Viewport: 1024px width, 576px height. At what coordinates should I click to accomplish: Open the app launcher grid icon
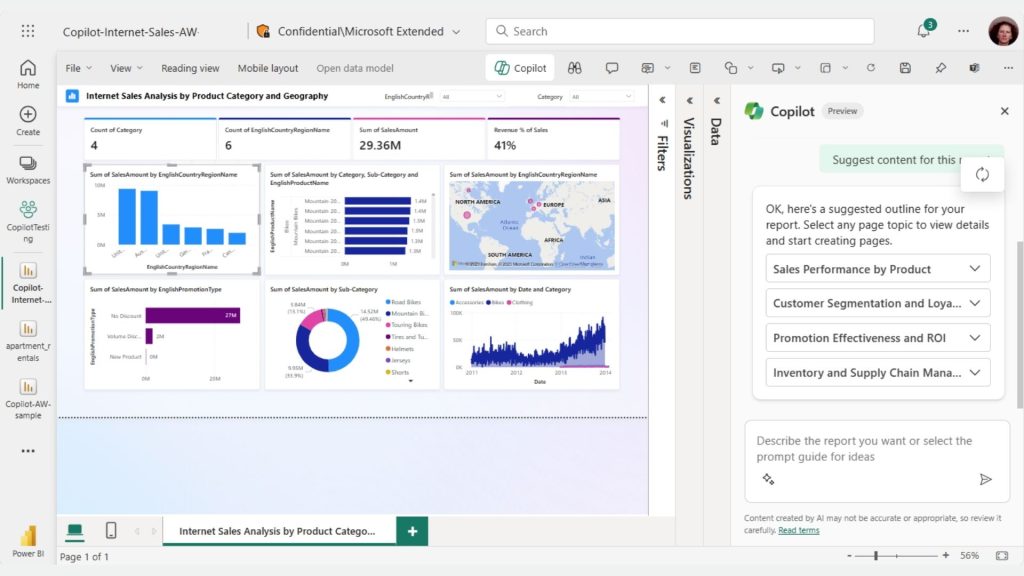27,31
